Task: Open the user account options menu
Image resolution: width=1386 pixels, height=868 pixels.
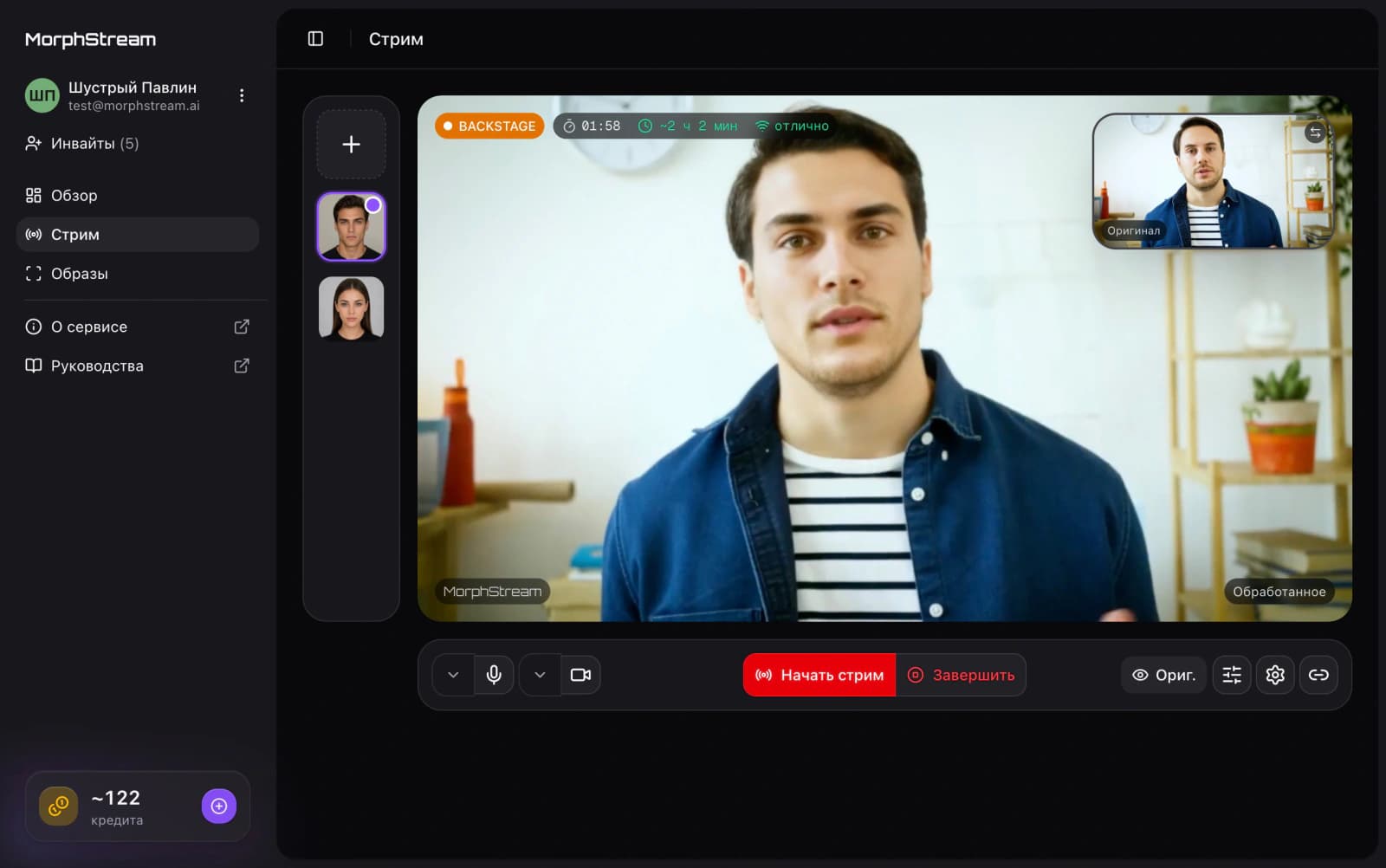Action: (x=242, y=95)
